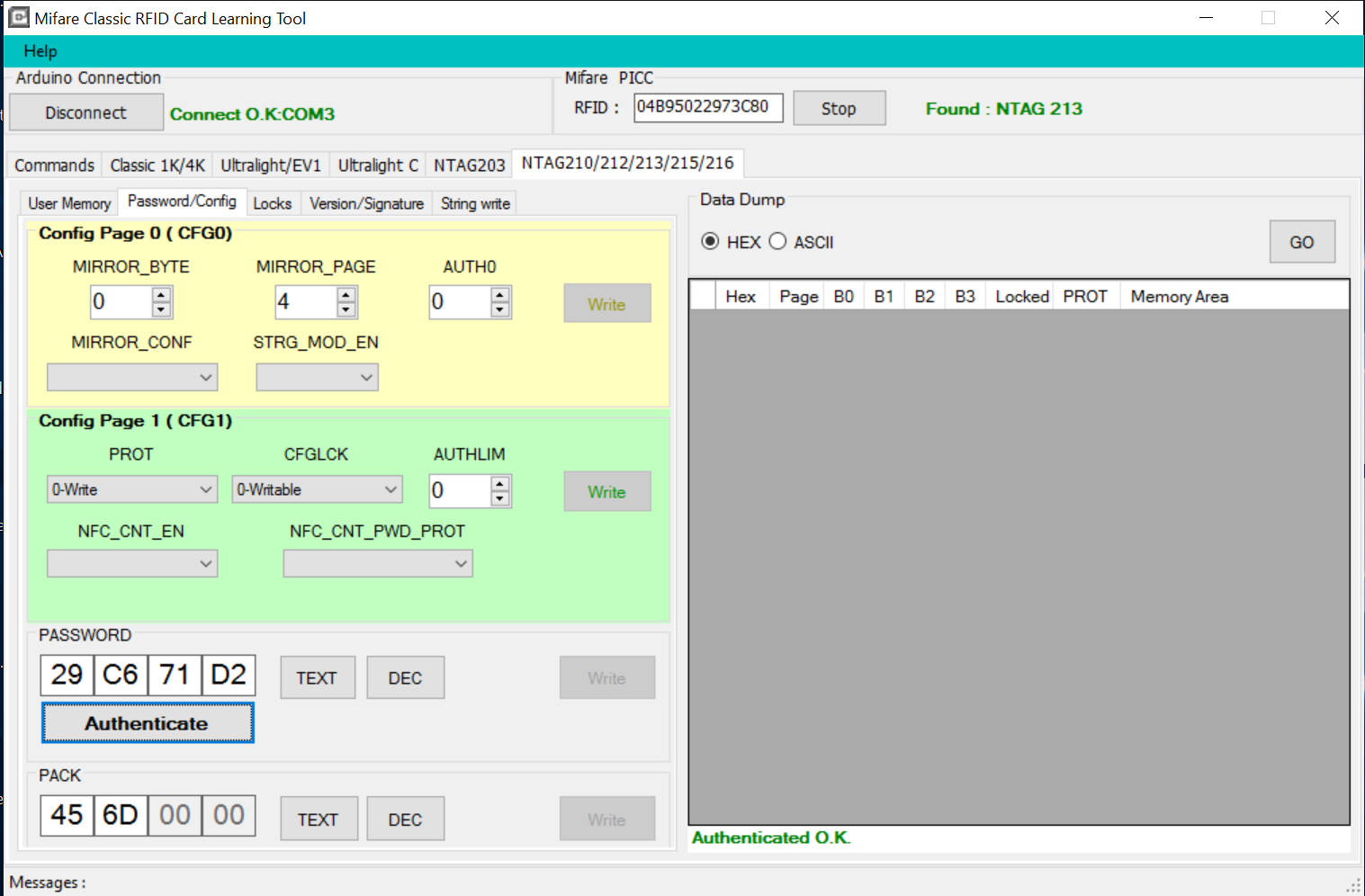Select the ASCII radio button
This screenshot has height=896, width=1365.
778,241
